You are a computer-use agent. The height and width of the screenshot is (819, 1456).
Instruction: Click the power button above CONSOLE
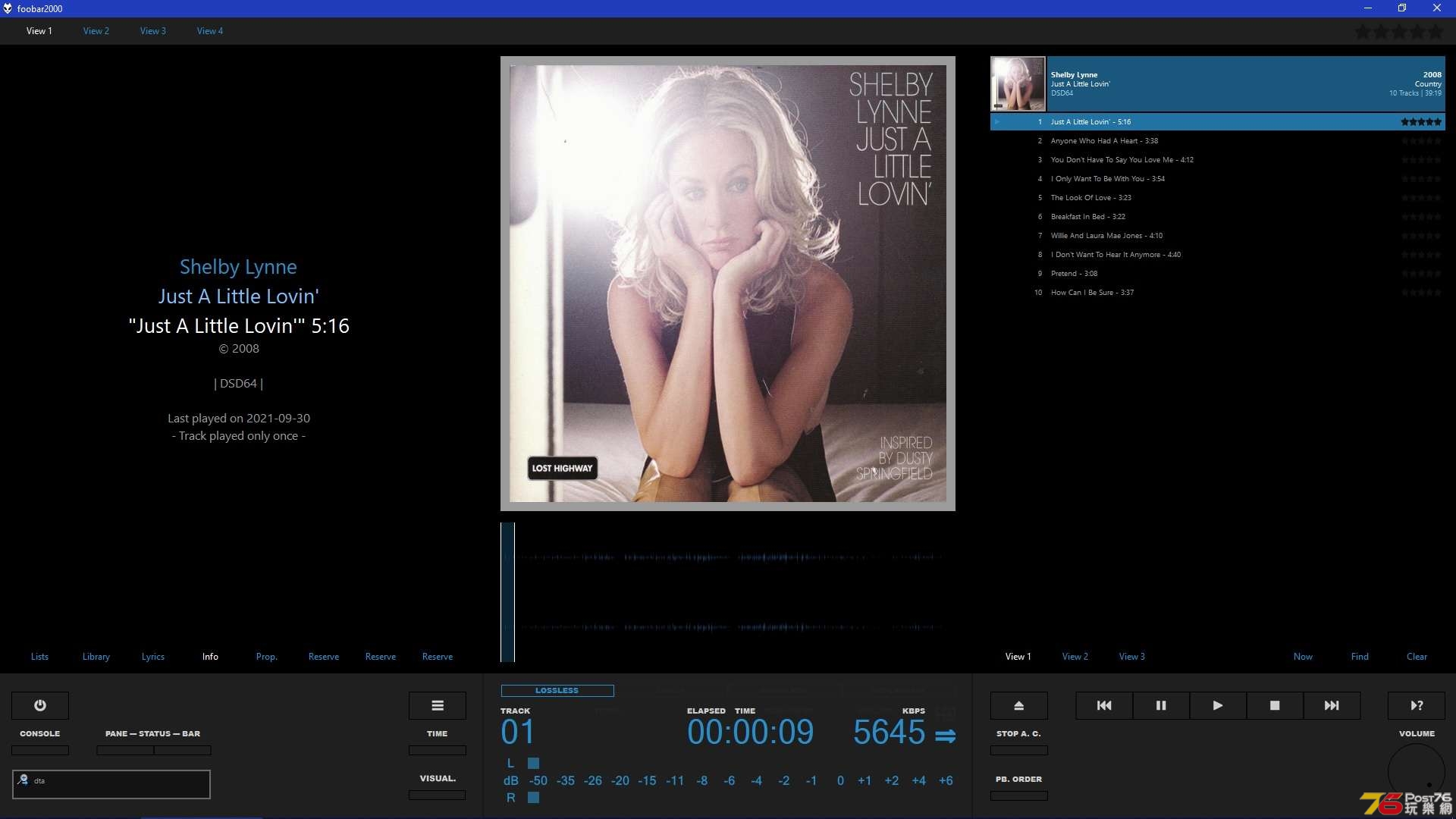pyautogui.click(x=40, y=705)
